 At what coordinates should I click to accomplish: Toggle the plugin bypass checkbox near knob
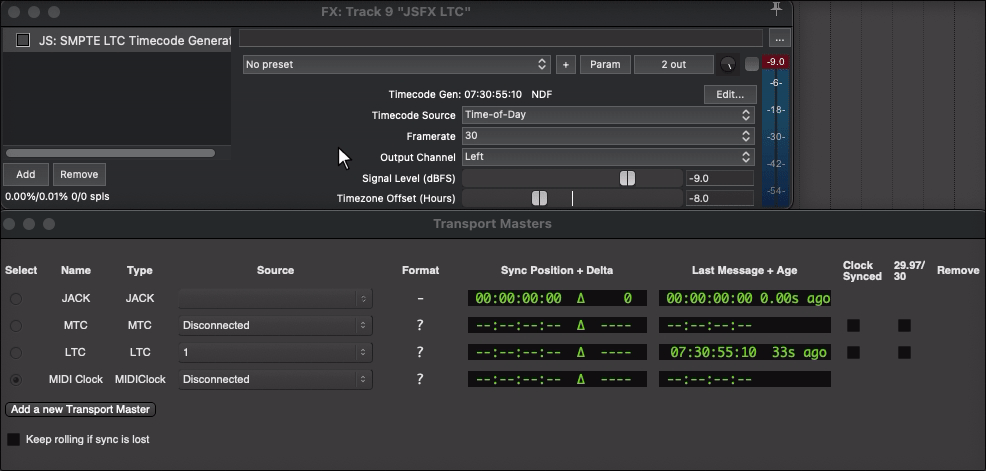(x=751, y=64)
